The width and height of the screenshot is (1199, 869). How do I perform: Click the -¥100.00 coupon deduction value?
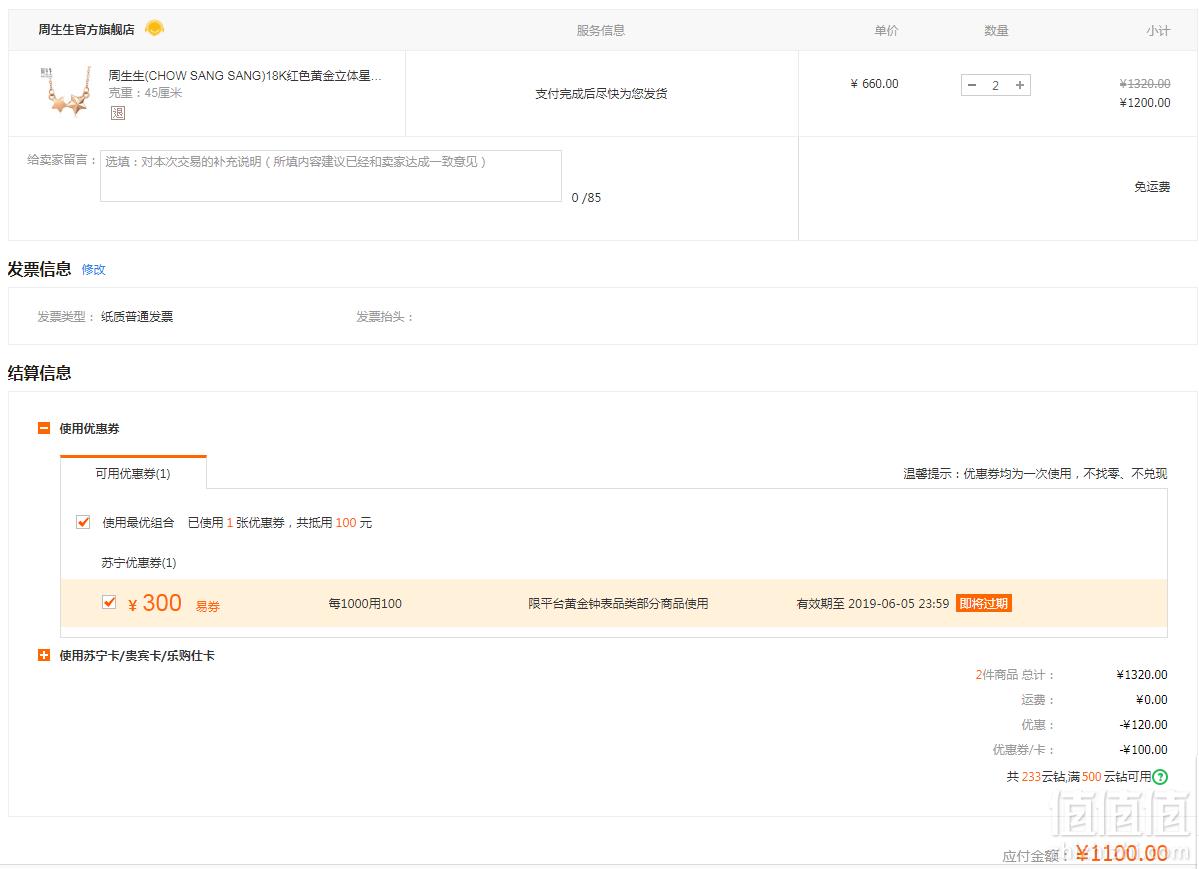click(x=1144, y=750)
